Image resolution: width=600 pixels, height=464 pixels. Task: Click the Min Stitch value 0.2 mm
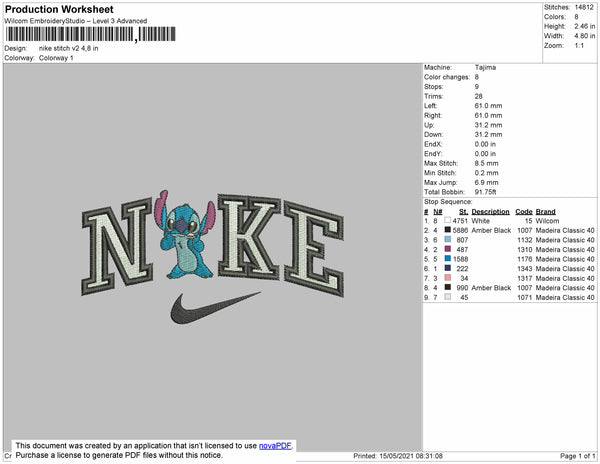(x=486, y=173)
